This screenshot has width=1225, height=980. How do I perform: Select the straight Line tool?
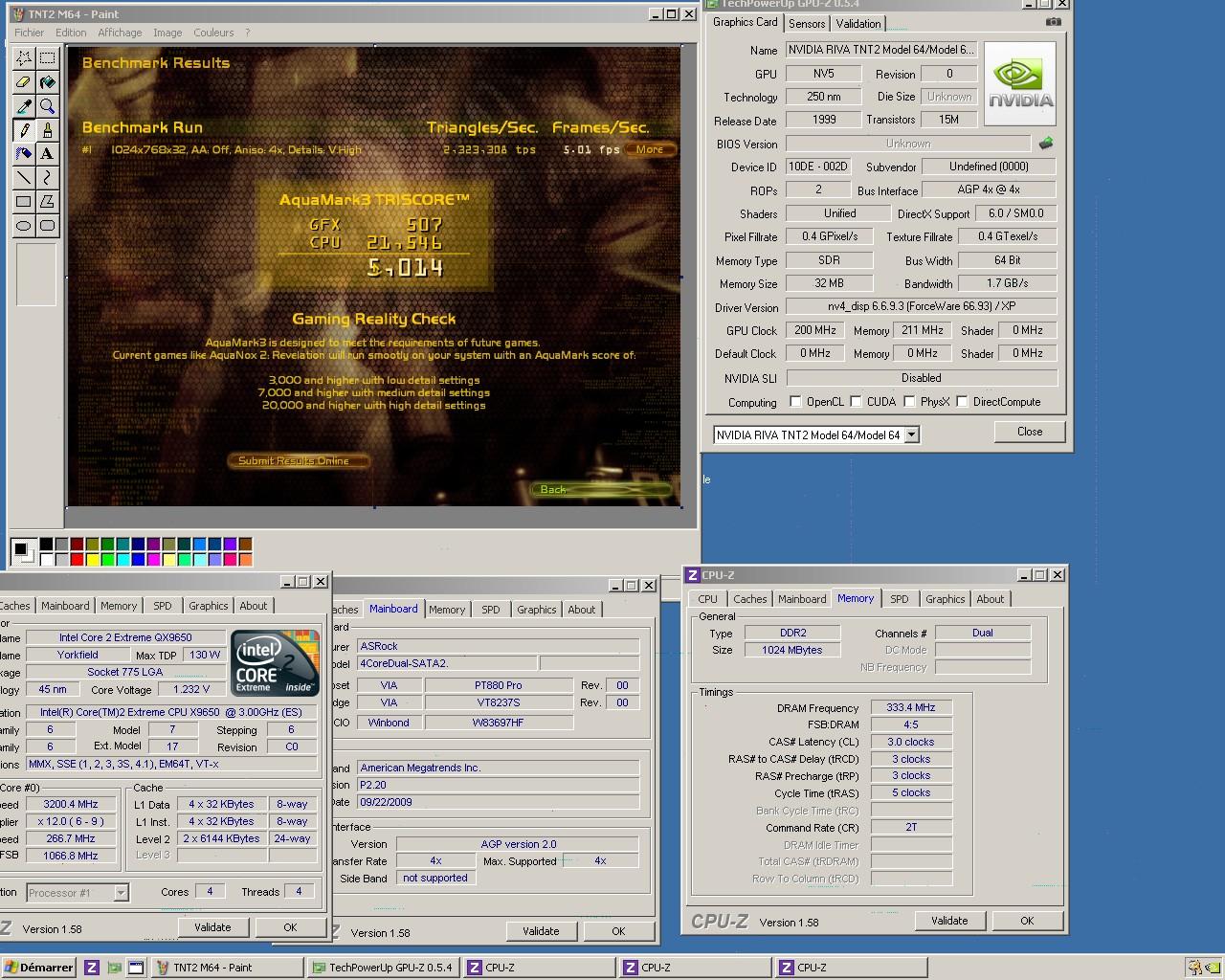(23, 177)
